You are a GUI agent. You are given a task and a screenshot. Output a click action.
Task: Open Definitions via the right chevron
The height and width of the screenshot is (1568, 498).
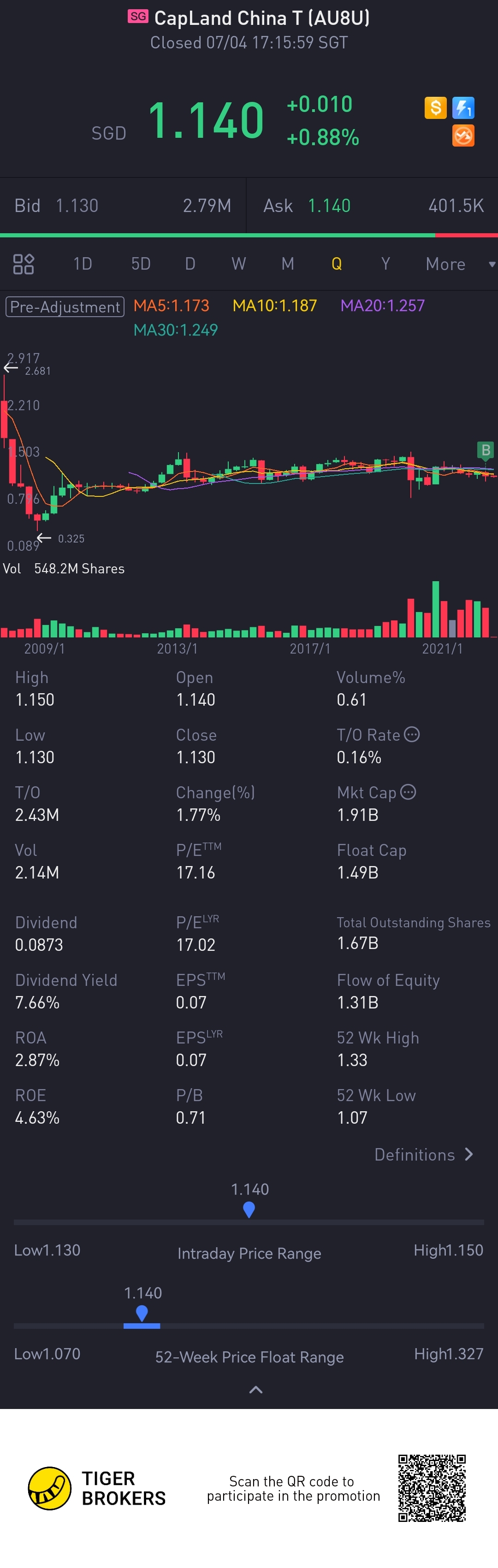point(469,1154)
